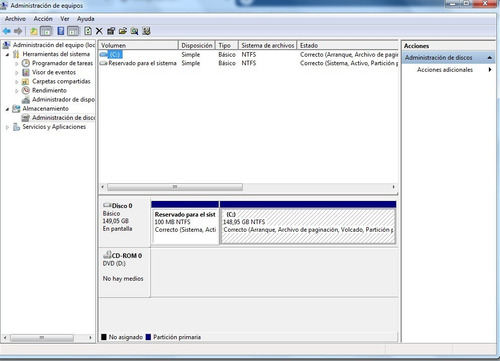Click the Herramientas del sistema tools icon

click(16, 54)
